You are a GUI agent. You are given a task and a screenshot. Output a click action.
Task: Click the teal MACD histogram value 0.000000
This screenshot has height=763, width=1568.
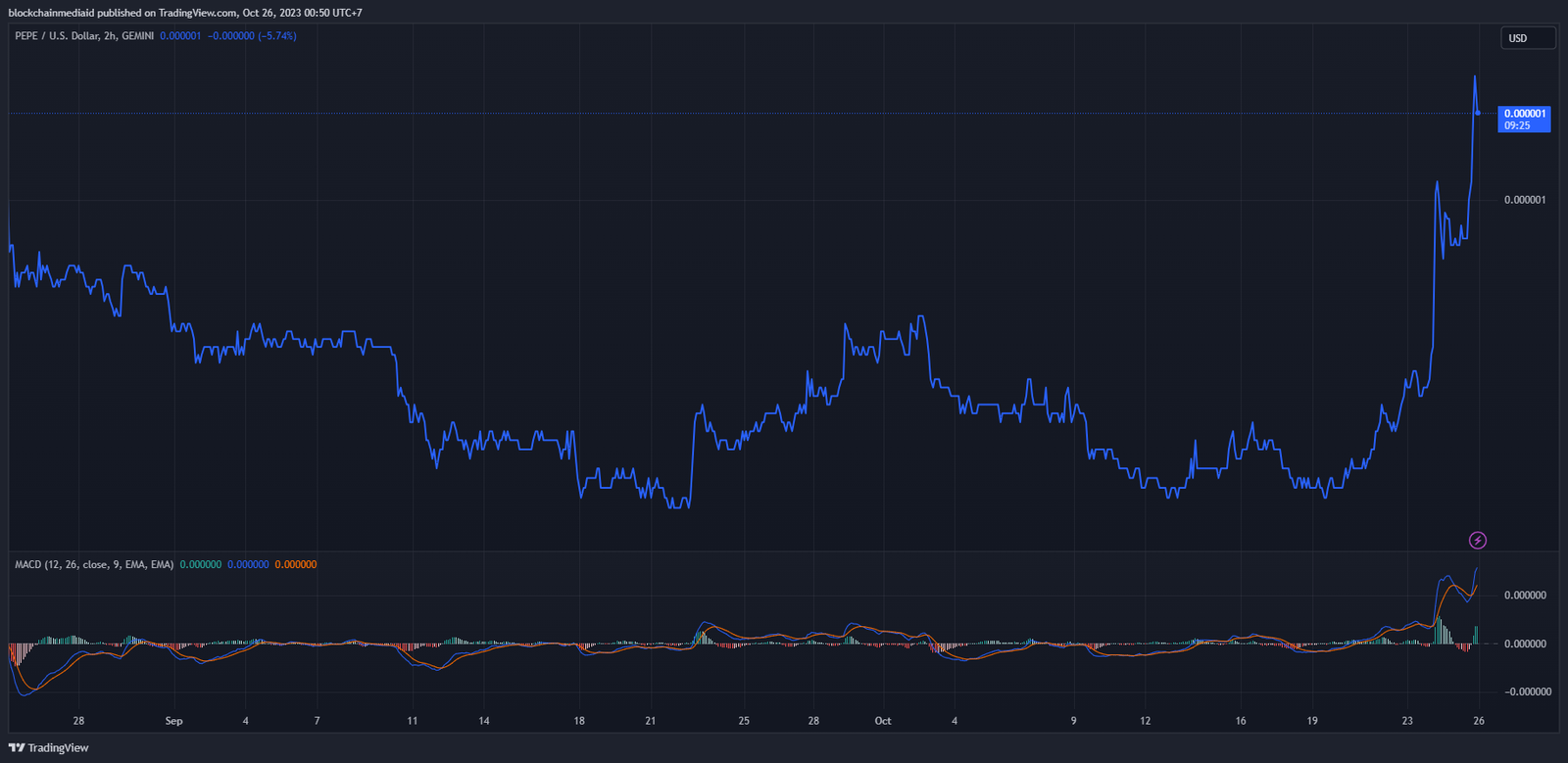pos(201,565)
